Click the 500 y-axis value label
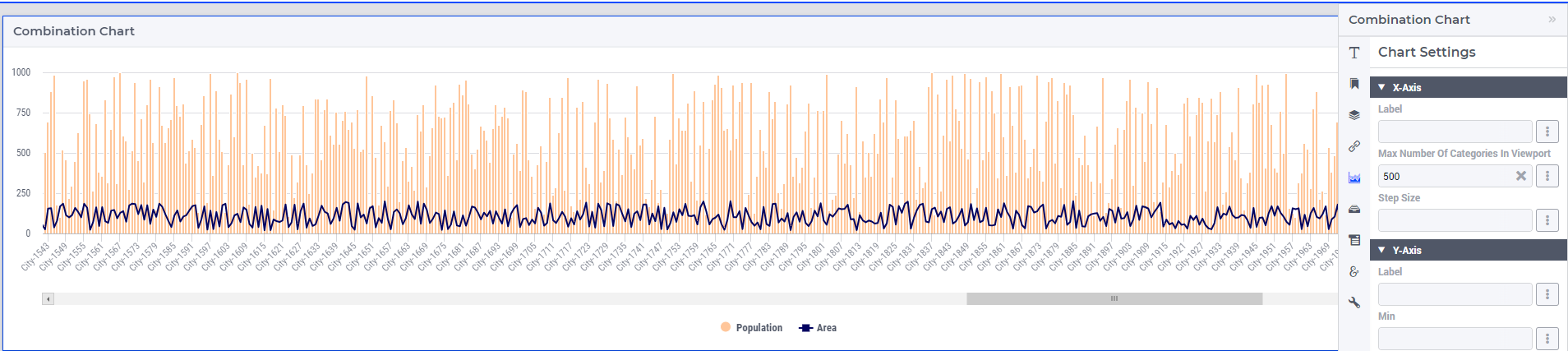Viewport: 1568px width, 351px height. pos(23,153)
